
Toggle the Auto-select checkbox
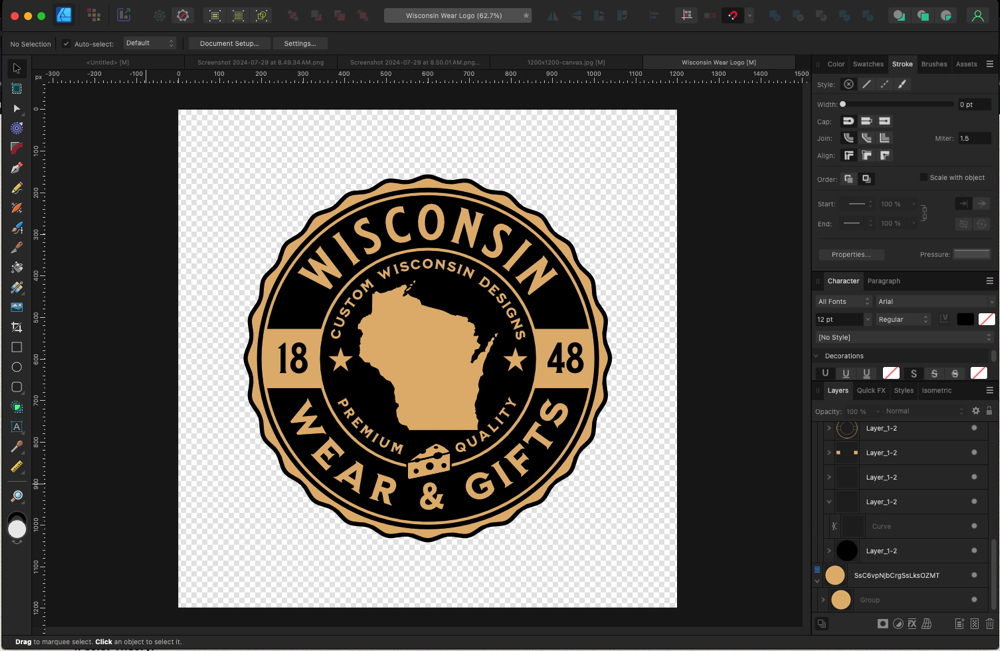(x=67, y=44)
